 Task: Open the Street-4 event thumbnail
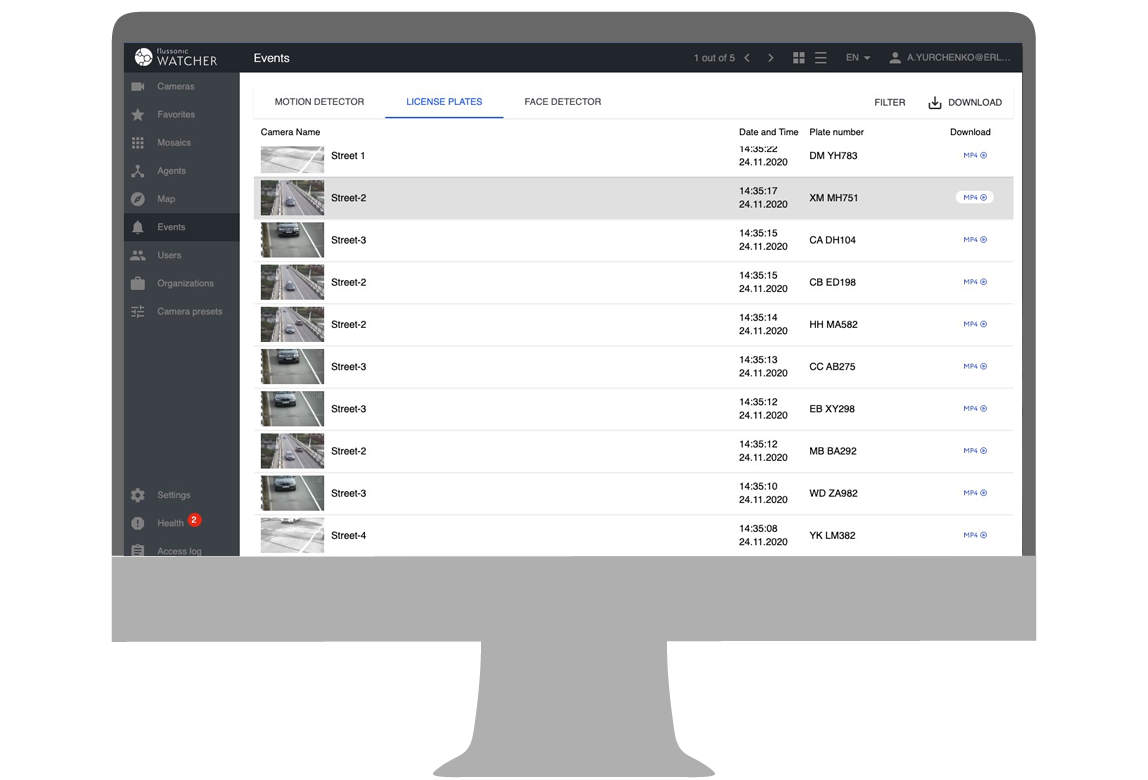[x=292, y=535]
